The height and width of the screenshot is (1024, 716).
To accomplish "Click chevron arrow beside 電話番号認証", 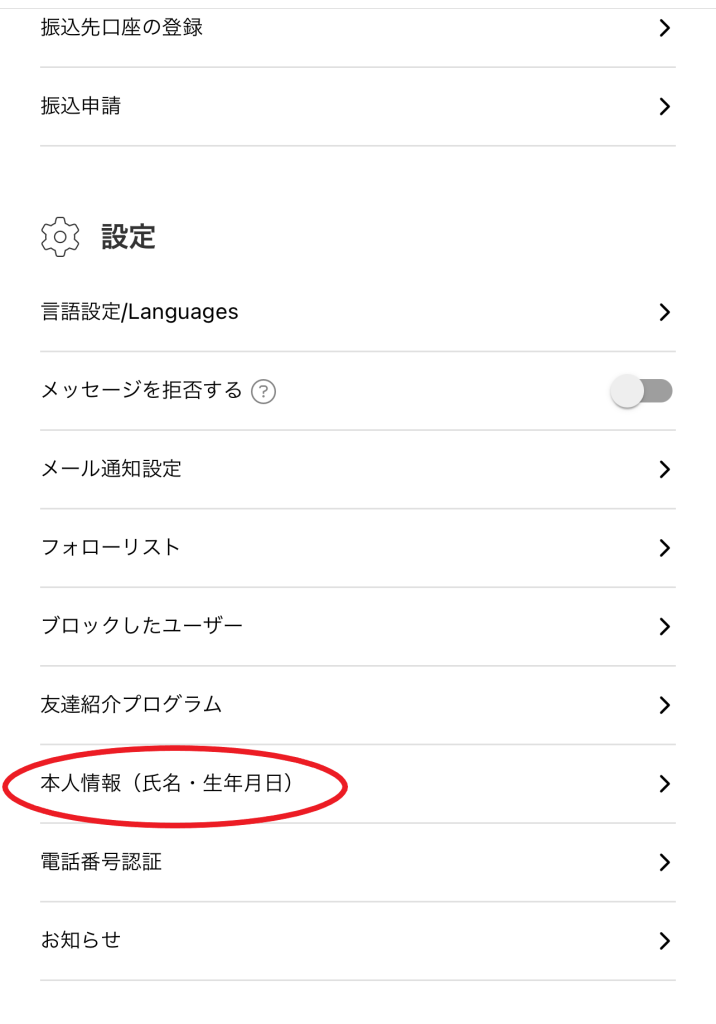I will click(665, 862).
